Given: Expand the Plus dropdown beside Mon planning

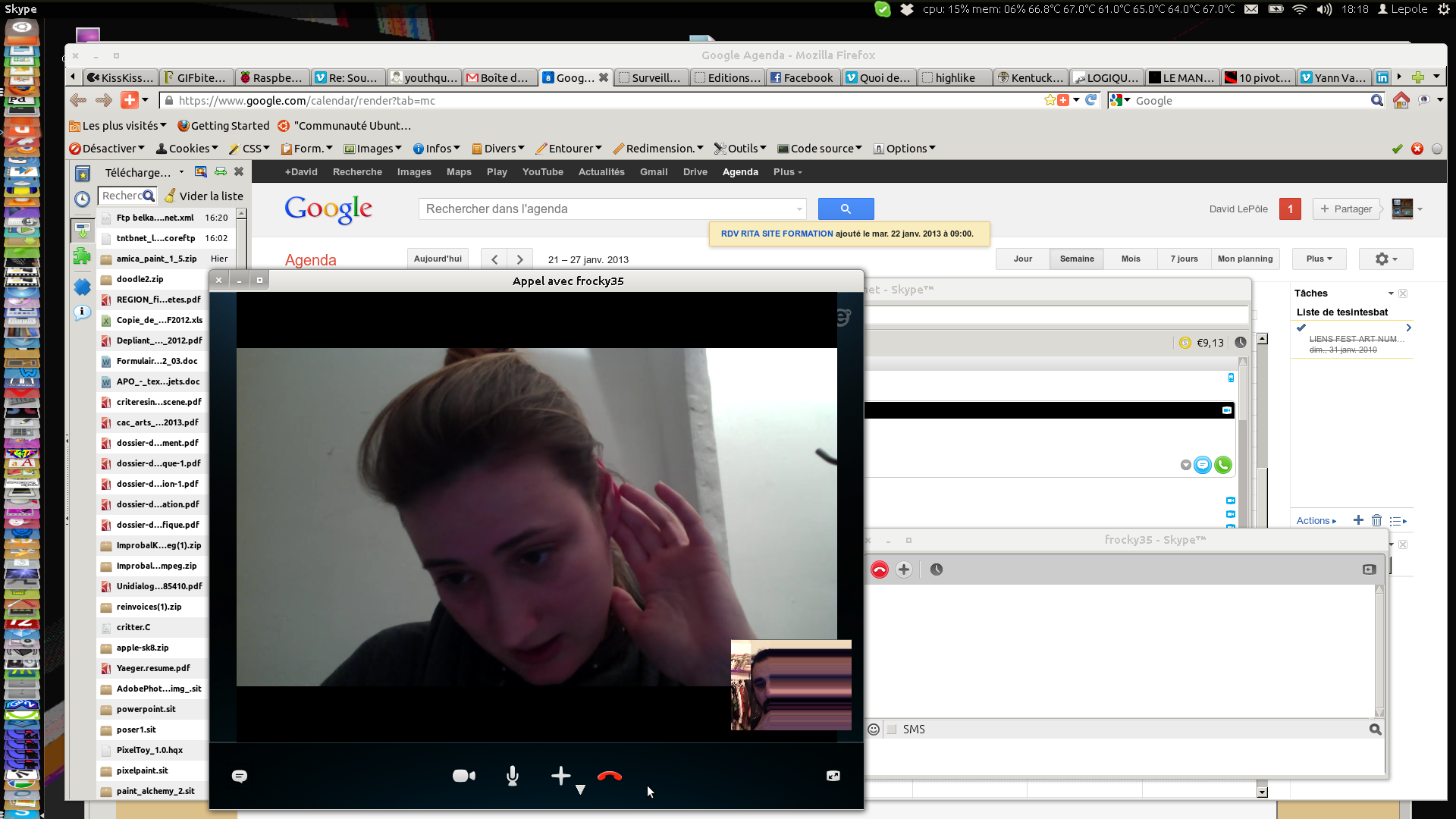Looking at the screenshot, I should tap(1319, 259).
